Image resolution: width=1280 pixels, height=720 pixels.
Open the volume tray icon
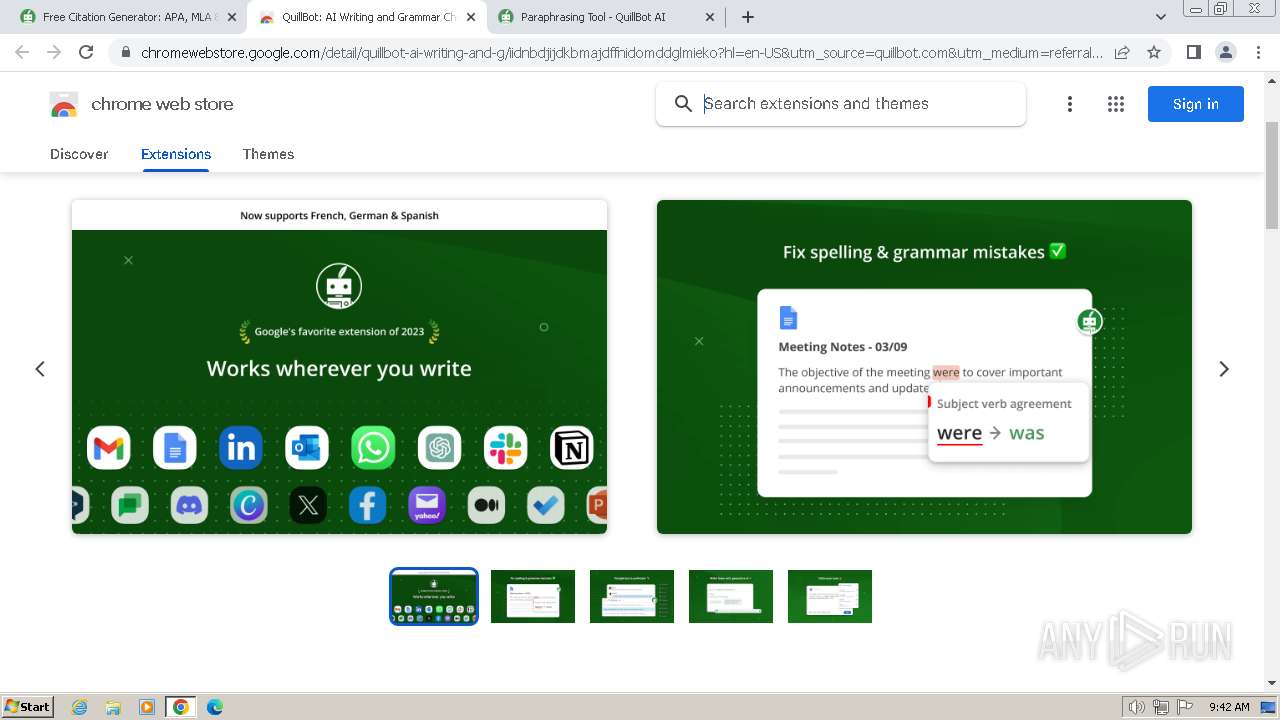coord(1137,707)
